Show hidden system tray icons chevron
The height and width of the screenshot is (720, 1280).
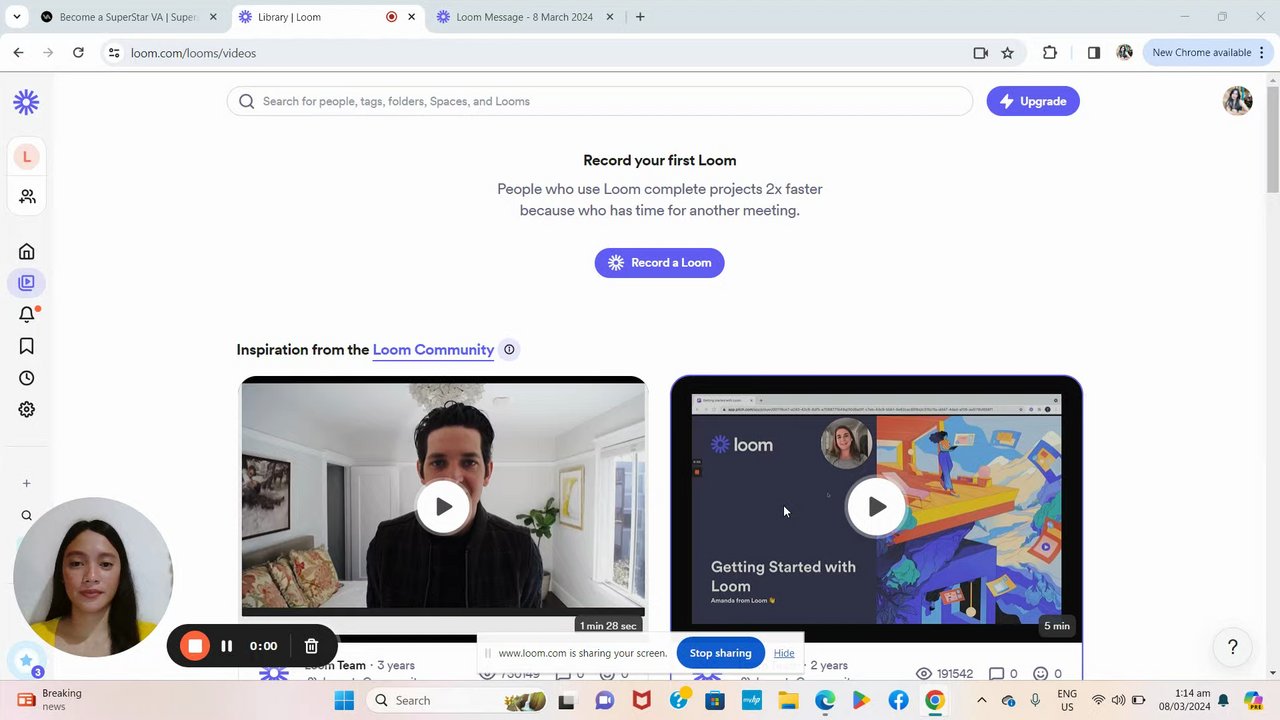(x=981, y=701)
